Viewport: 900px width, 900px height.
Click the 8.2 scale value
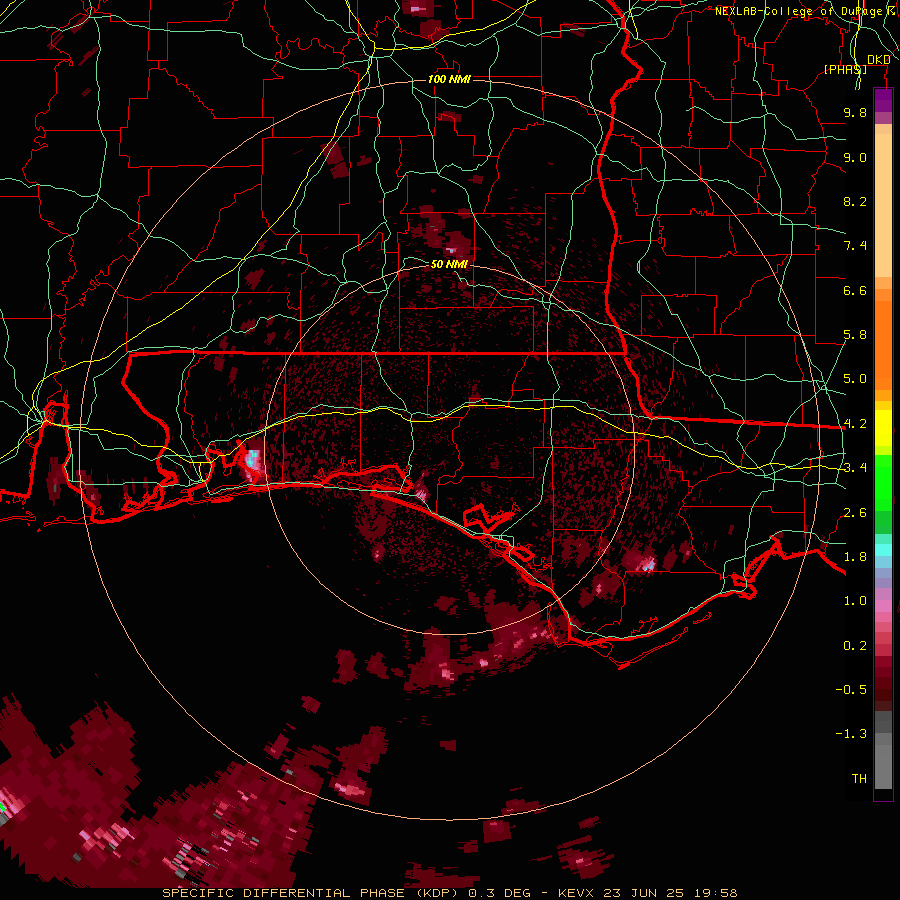[x=855, y=201]
